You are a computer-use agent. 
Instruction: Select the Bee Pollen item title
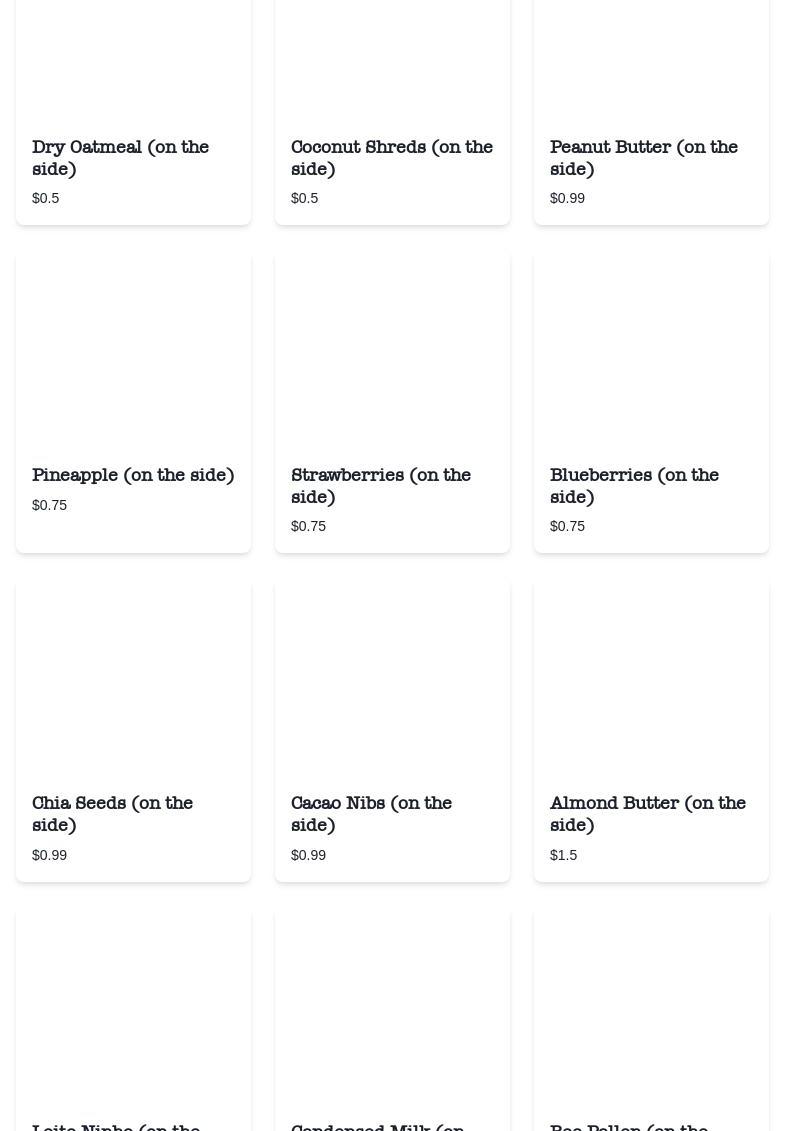tap(628, 1125)
